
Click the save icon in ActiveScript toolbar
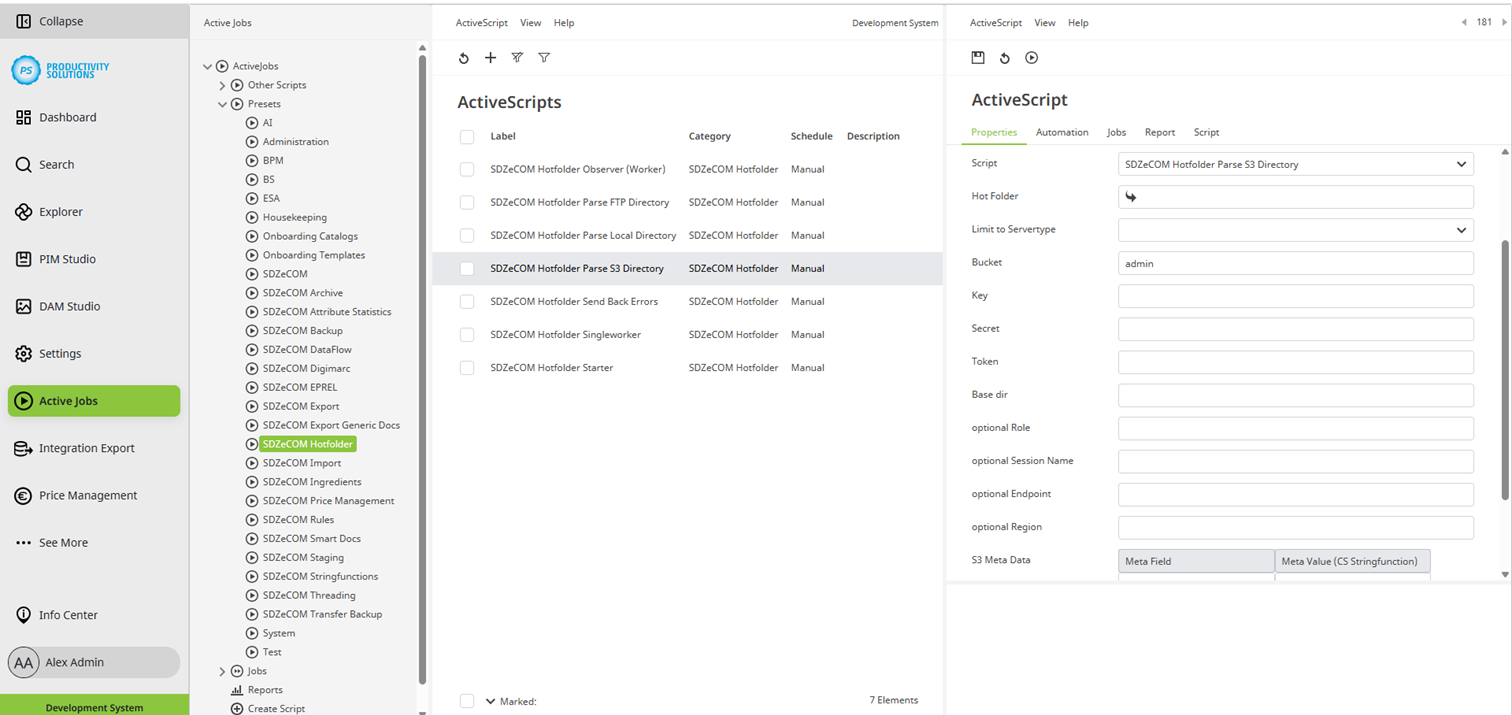coord(978,58)
